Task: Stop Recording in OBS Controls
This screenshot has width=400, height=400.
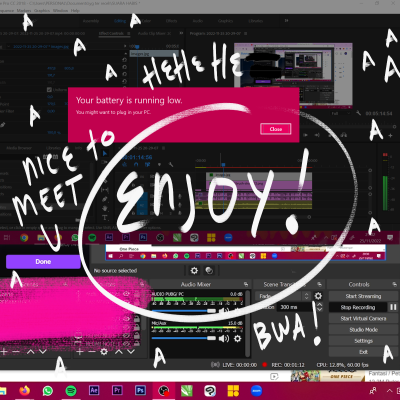Action: 358,307
